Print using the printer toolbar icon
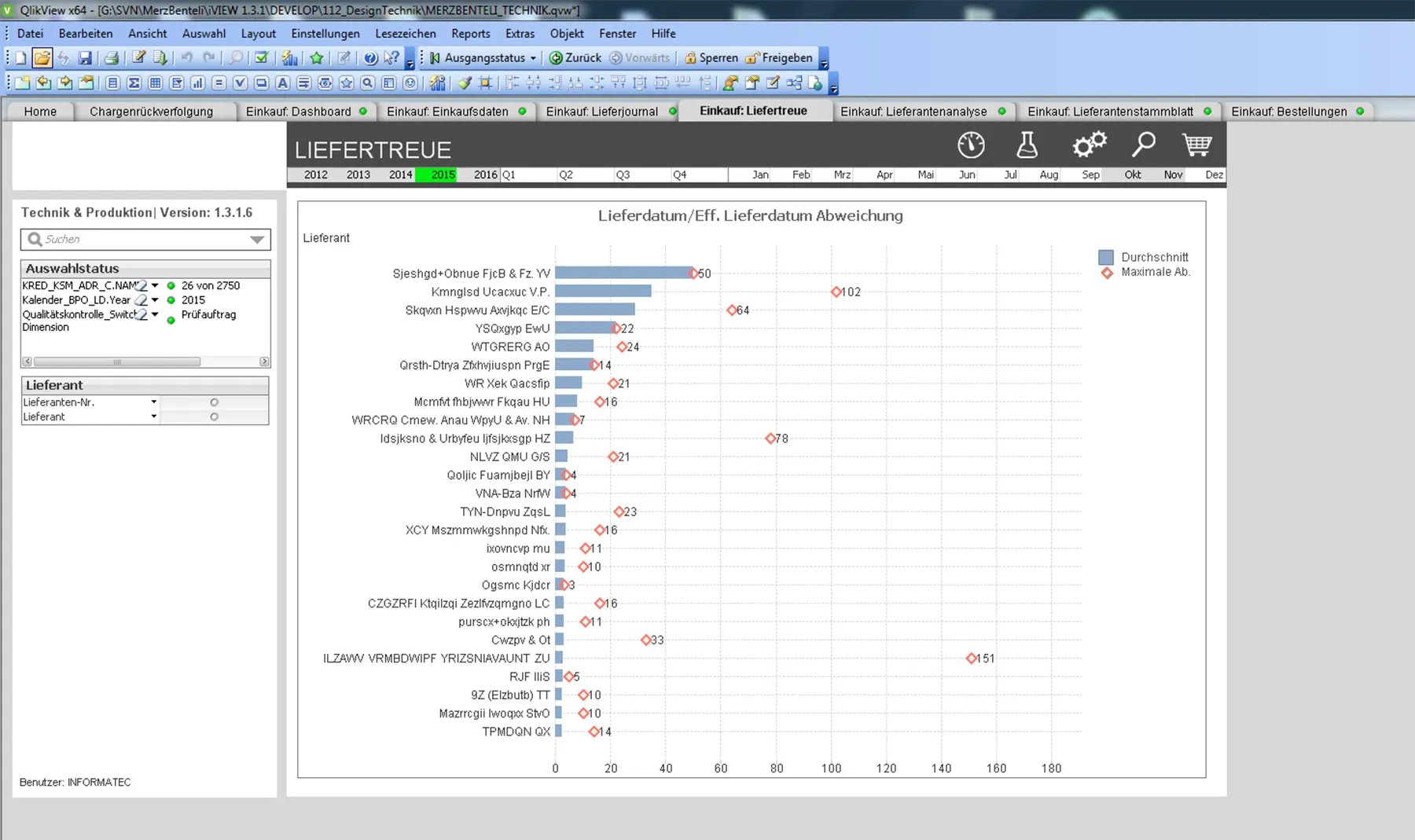 (x=112, y=58)
